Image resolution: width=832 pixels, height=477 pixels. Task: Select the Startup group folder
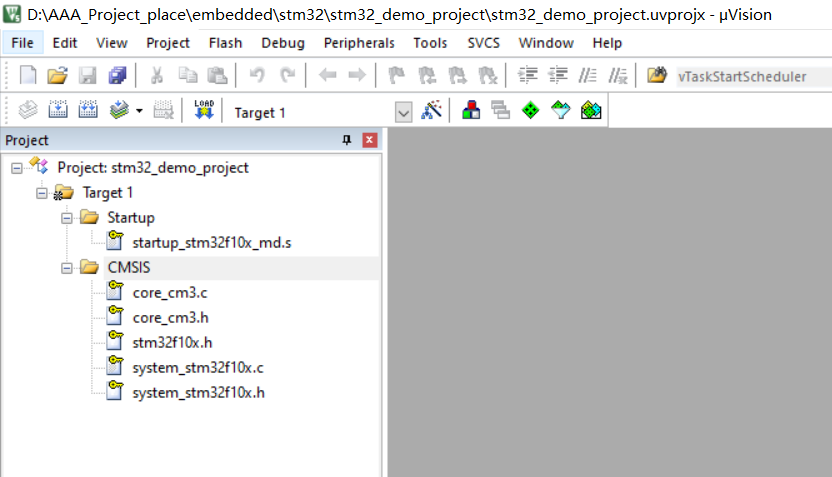tap(131, 218)
